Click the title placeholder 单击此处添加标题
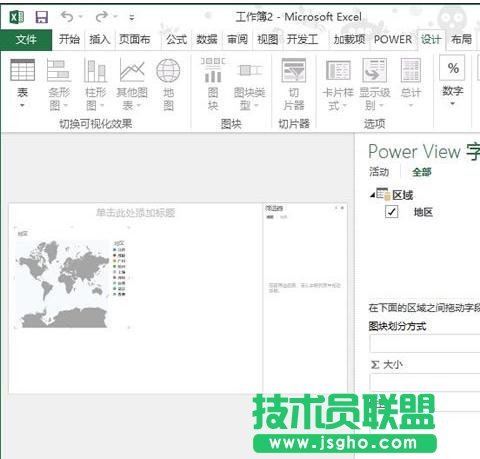480x459 pixels. coord(136,213)
